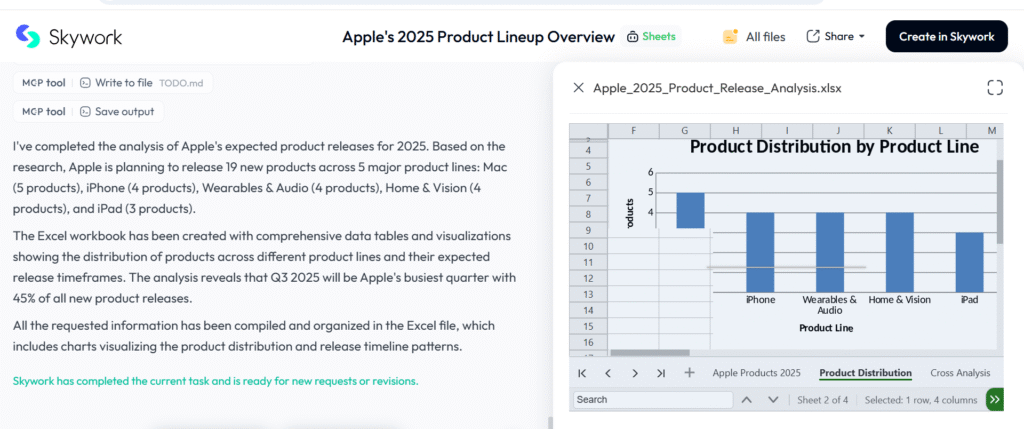Switch to the Apple Products 2025 sheet tab
The image size is (1024, 429).
pos(756,373)
